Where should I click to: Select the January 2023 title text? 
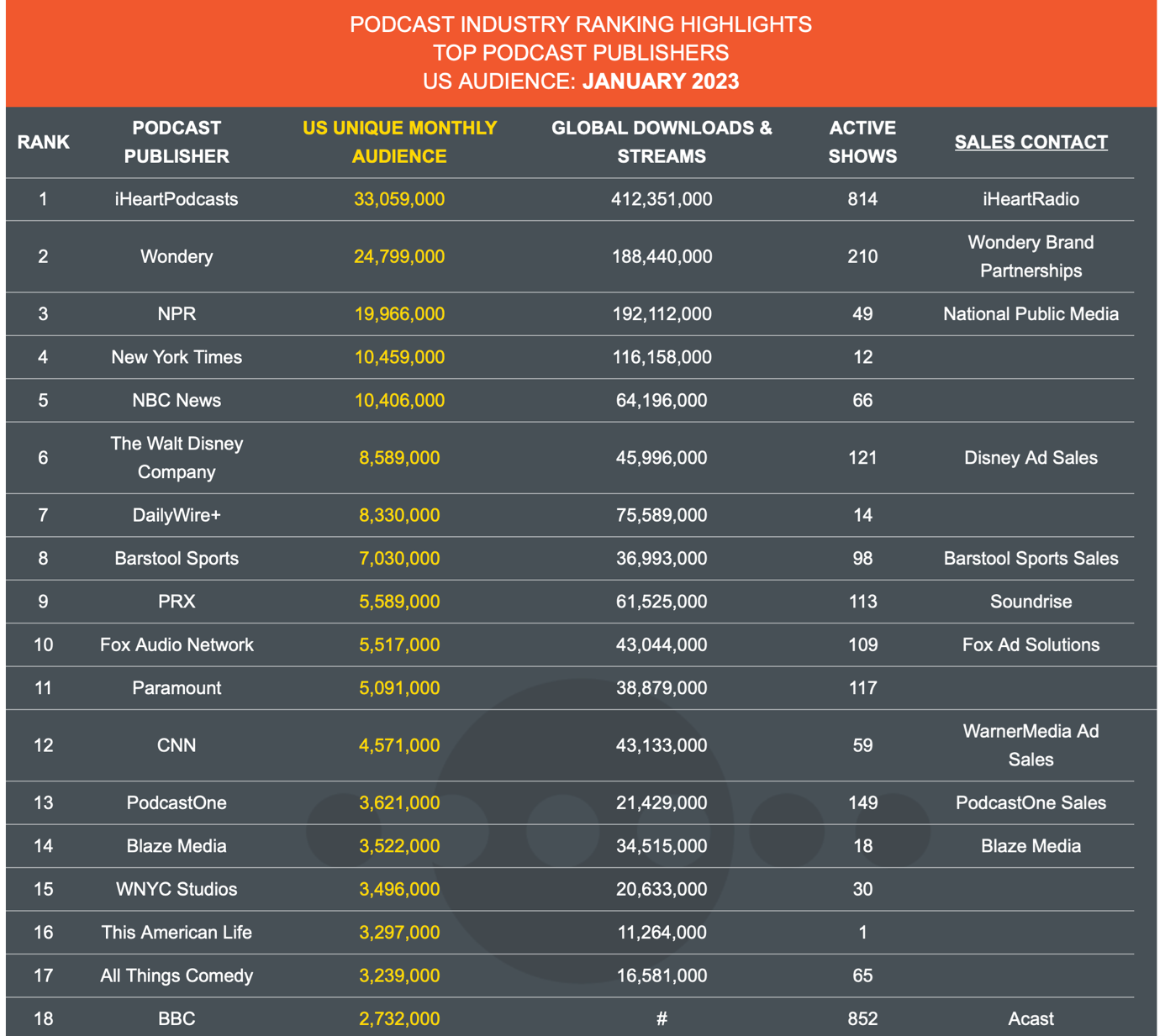coord(661,82)
